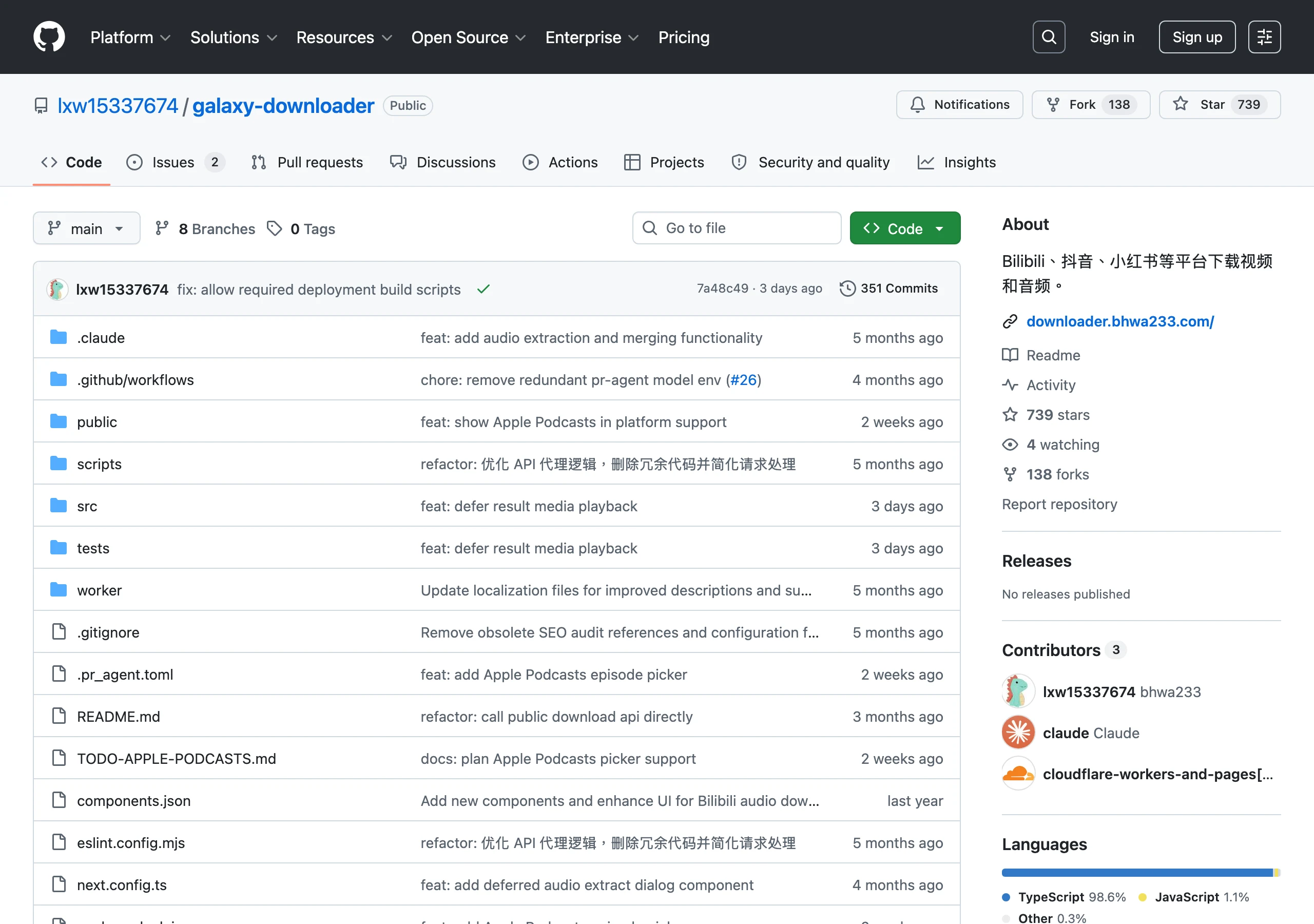Click the link chain icon beside website URL
The image size is (1314, 924).
tap(1010, 321)
